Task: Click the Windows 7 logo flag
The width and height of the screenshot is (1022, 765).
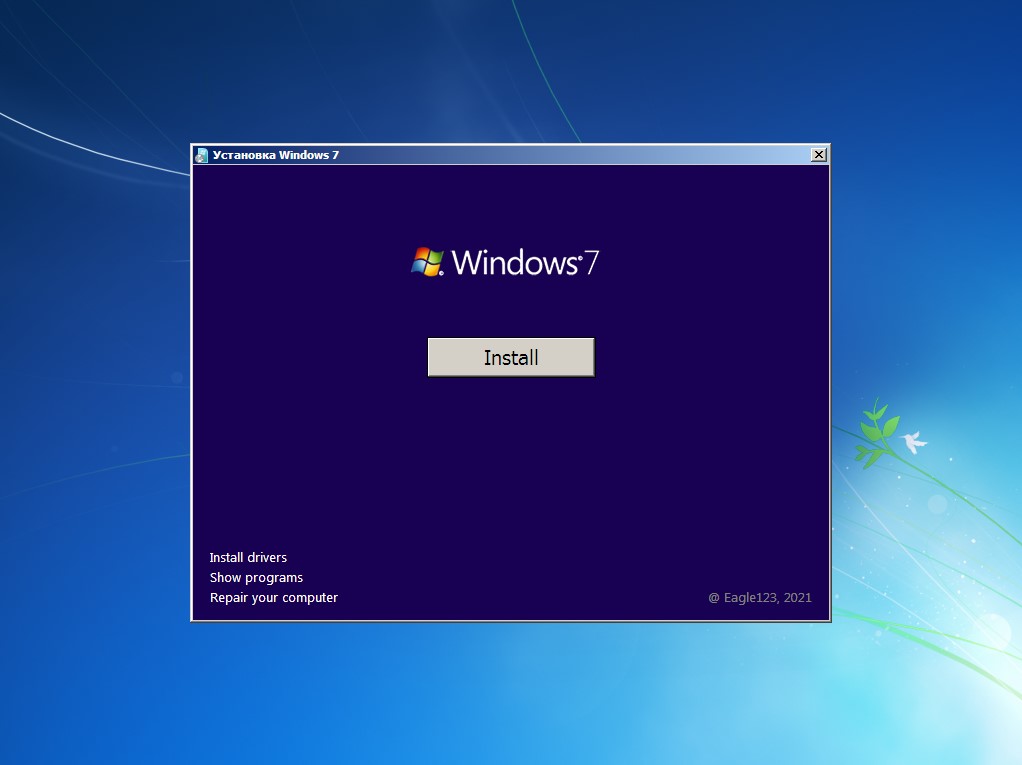Action: [428, 262]
